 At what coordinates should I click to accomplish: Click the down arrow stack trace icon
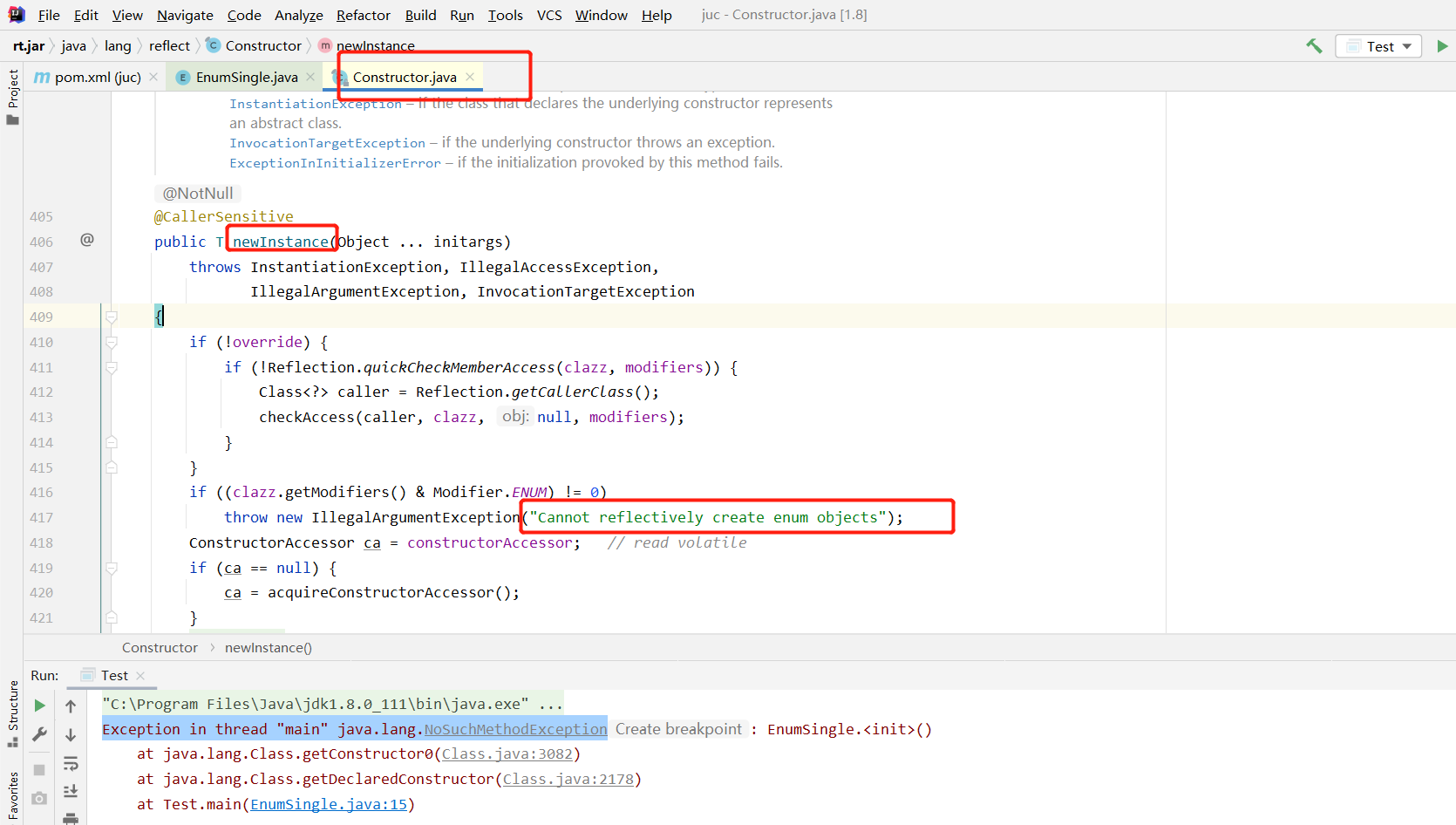[71, 735]
